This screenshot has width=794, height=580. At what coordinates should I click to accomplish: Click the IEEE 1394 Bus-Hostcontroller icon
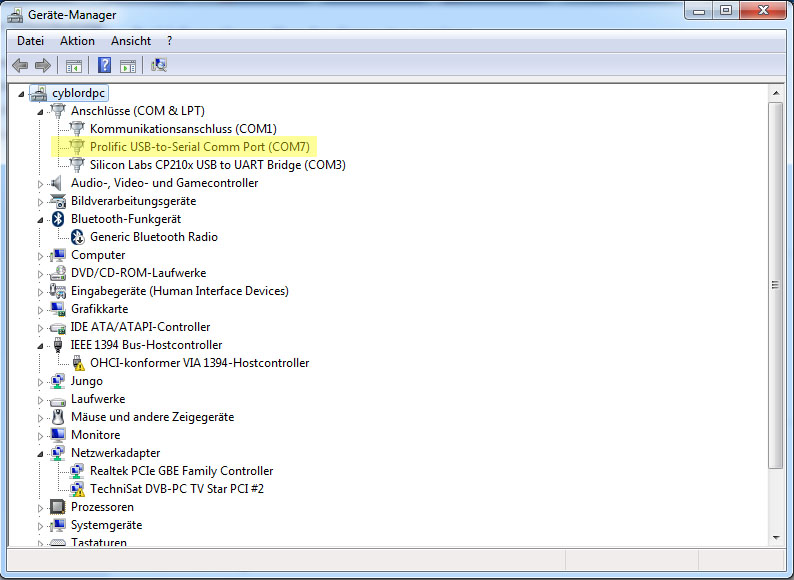point(58,345)
